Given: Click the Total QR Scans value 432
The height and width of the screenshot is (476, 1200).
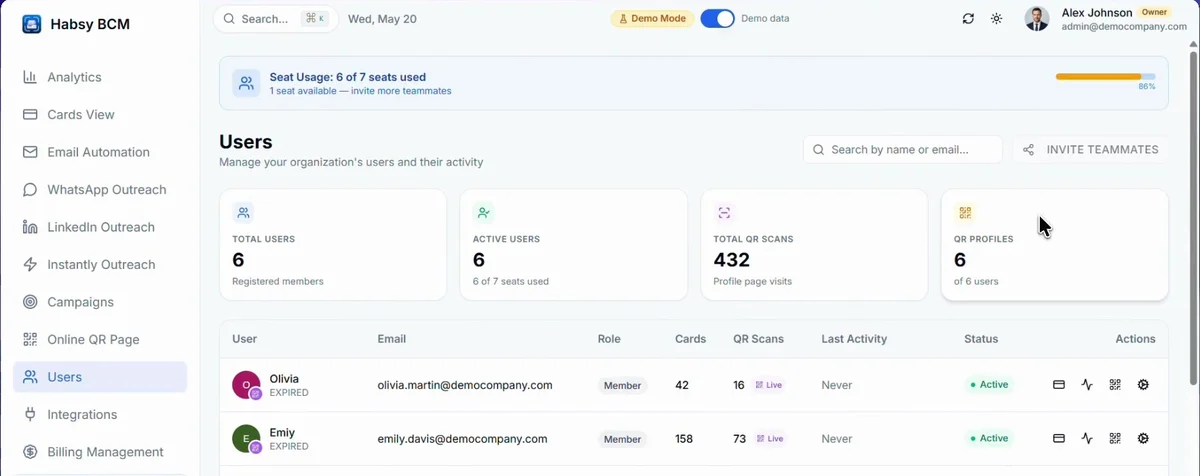Looking at the screenshot, I should [732, 260].
